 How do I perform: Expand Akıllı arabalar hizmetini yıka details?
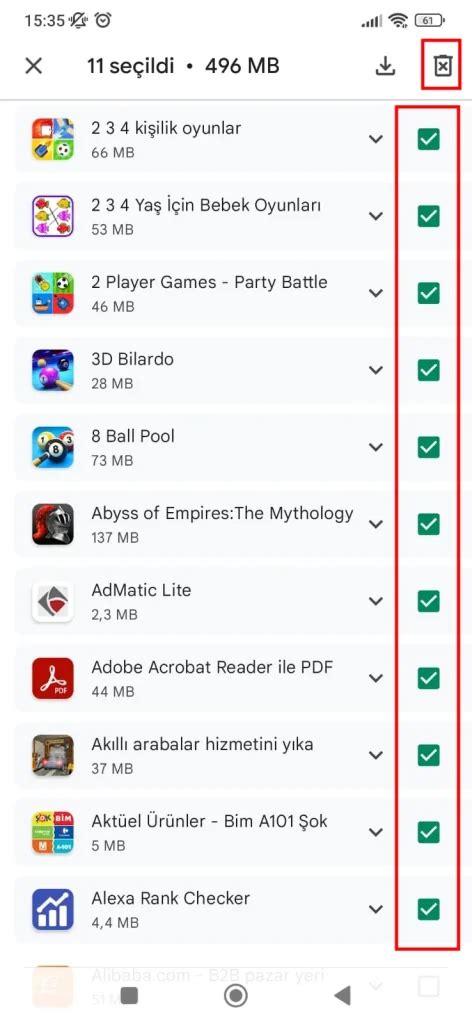coord(375,756)
